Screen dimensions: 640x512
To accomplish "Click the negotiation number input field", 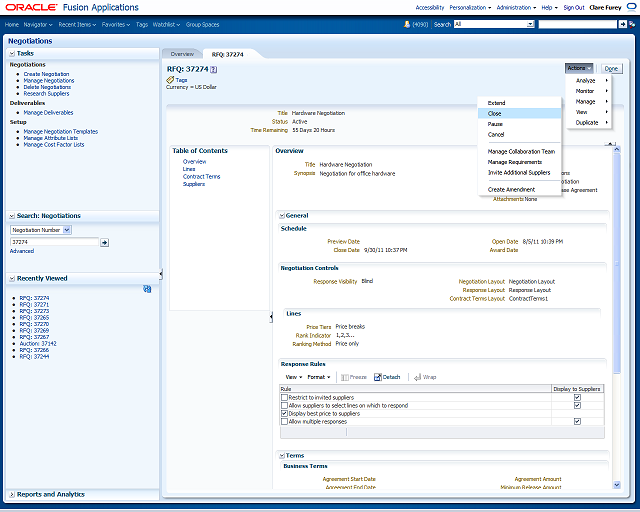I will (54, 242).
